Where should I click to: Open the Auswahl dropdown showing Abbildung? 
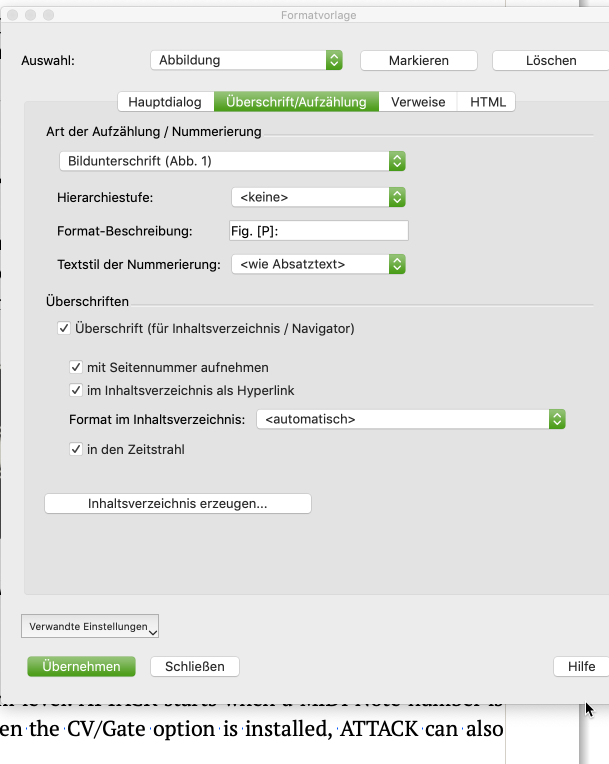pos(246,60)
